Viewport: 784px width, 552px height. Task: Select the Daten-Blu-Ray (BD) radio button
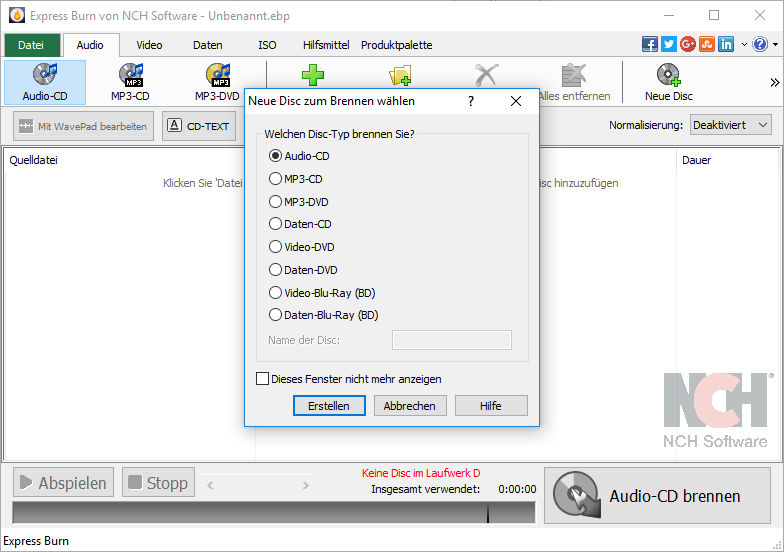pos(275,314)
